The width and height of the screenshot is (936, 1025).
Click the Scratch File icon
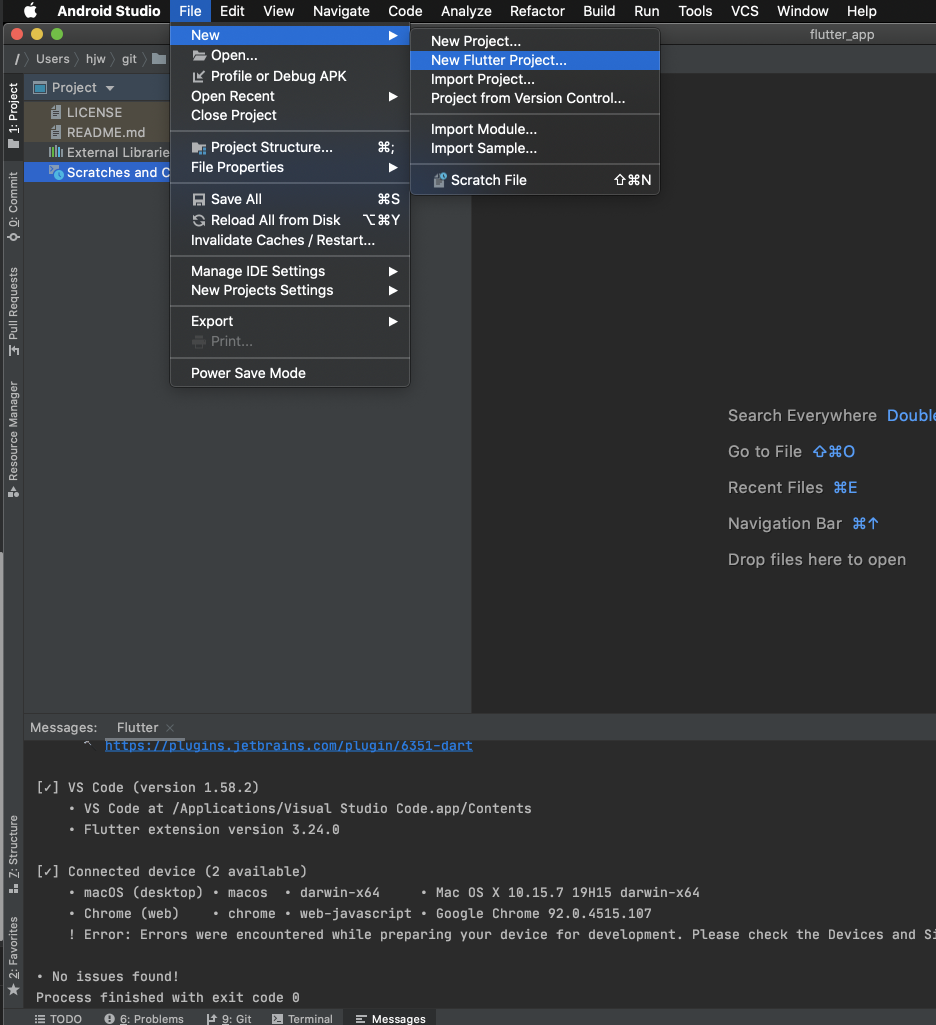[440, 180]
